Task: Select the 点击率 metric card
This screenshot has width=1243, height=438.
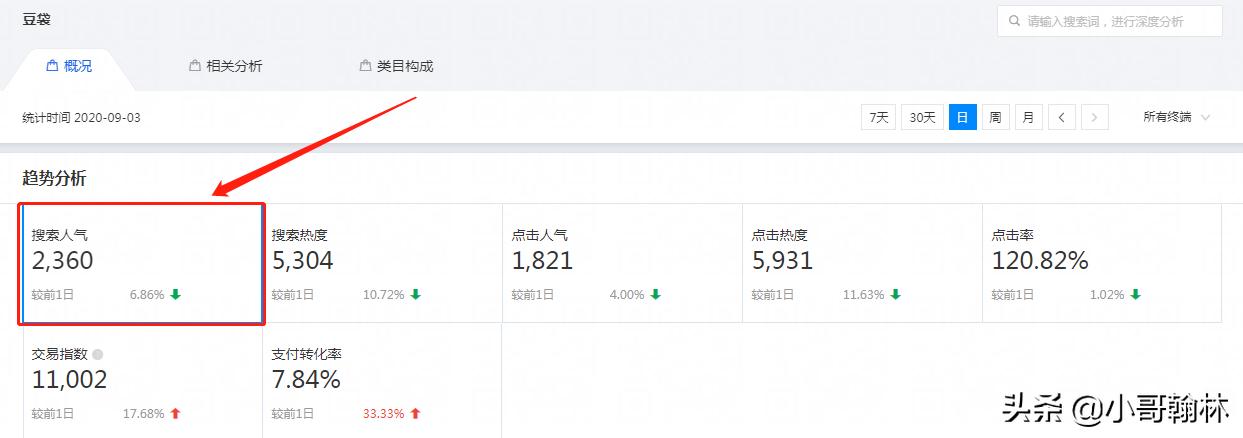Action: tap(1102, 264)
